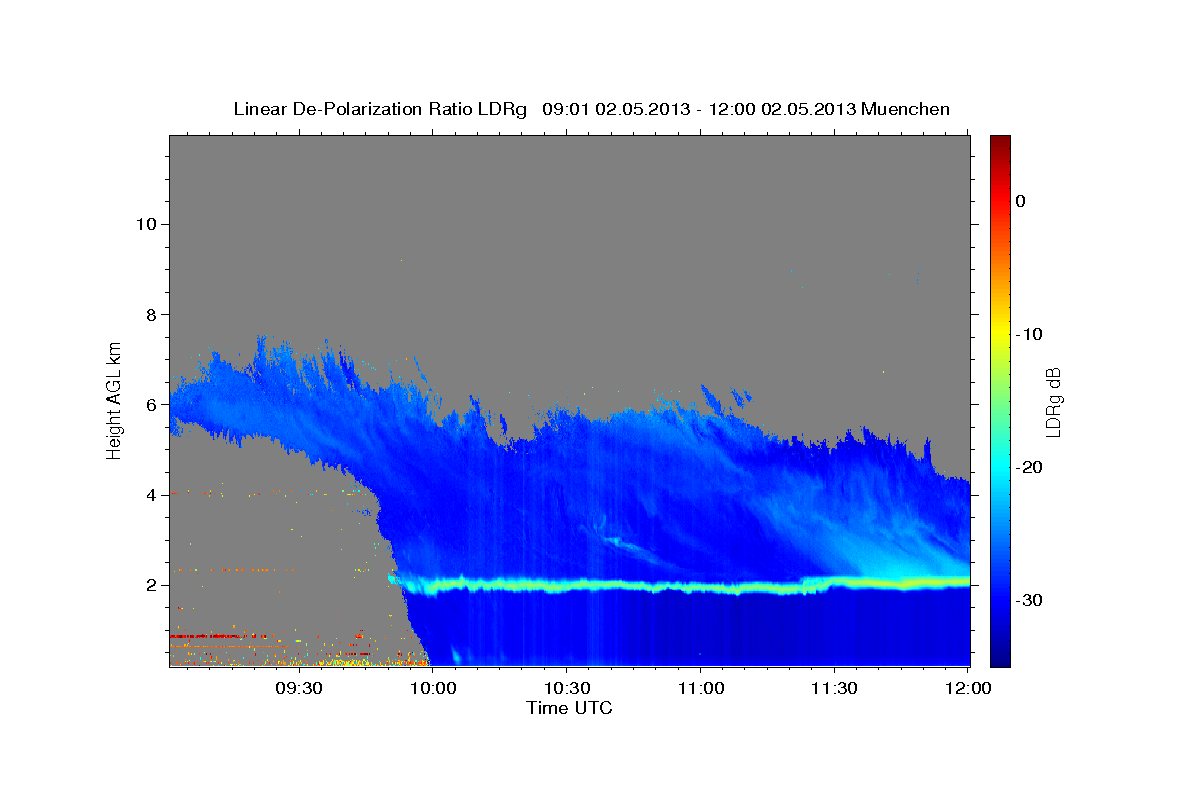Click the "Time UTC" axis label

569,708
